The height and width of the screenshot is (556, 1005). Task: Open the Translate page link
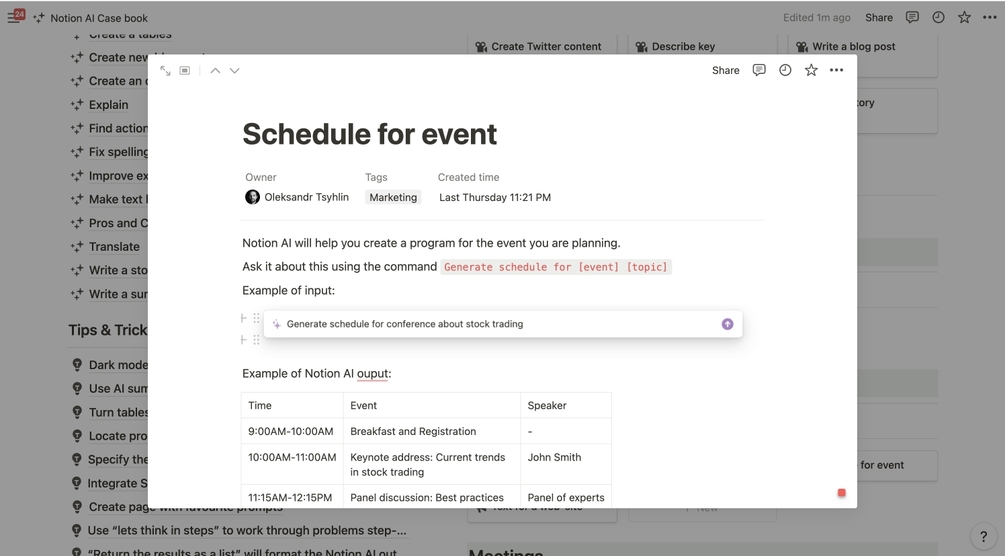[x=114, y=246]
